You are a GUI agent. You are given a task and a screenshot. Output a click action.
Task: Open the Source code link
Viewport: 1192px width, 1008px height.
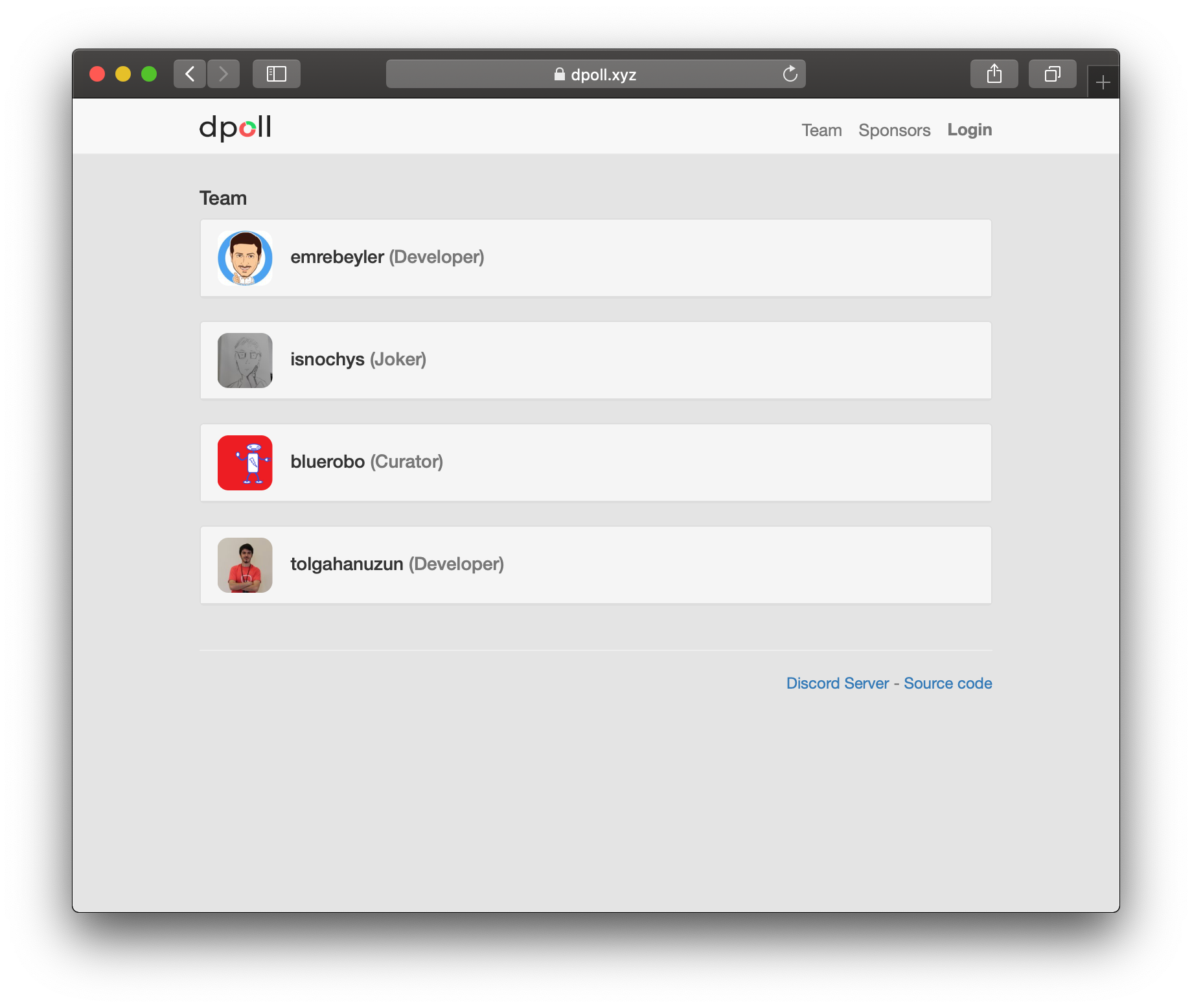pos(948,683)
